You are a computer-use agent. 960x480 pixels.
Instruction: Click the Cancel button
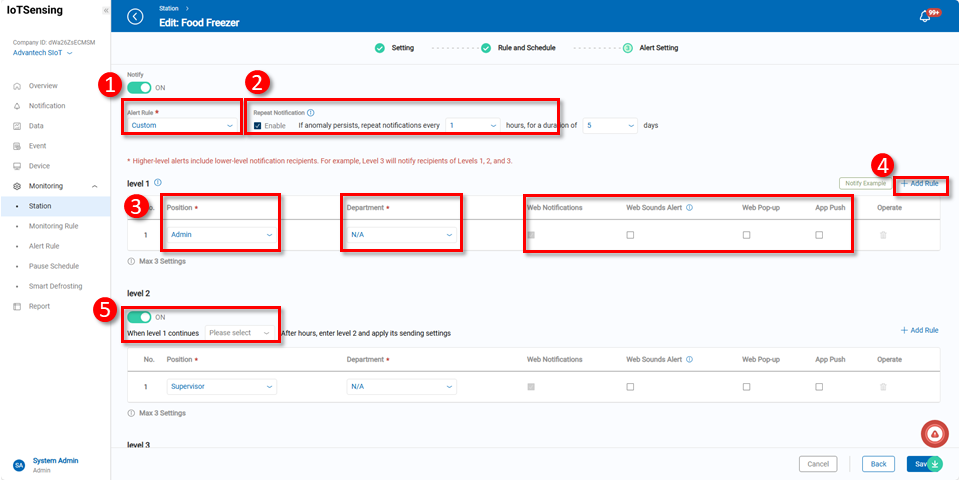pyautogui.click(x=818, y=464)
